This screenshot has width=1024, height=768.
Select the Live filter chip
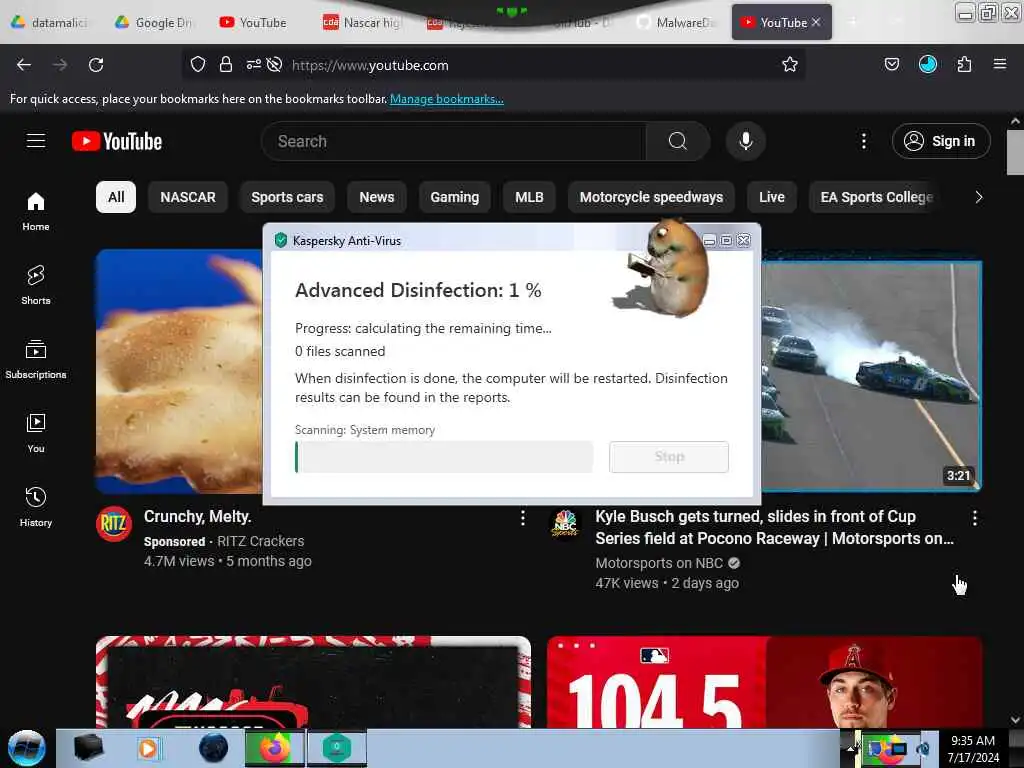coord(771,197)
